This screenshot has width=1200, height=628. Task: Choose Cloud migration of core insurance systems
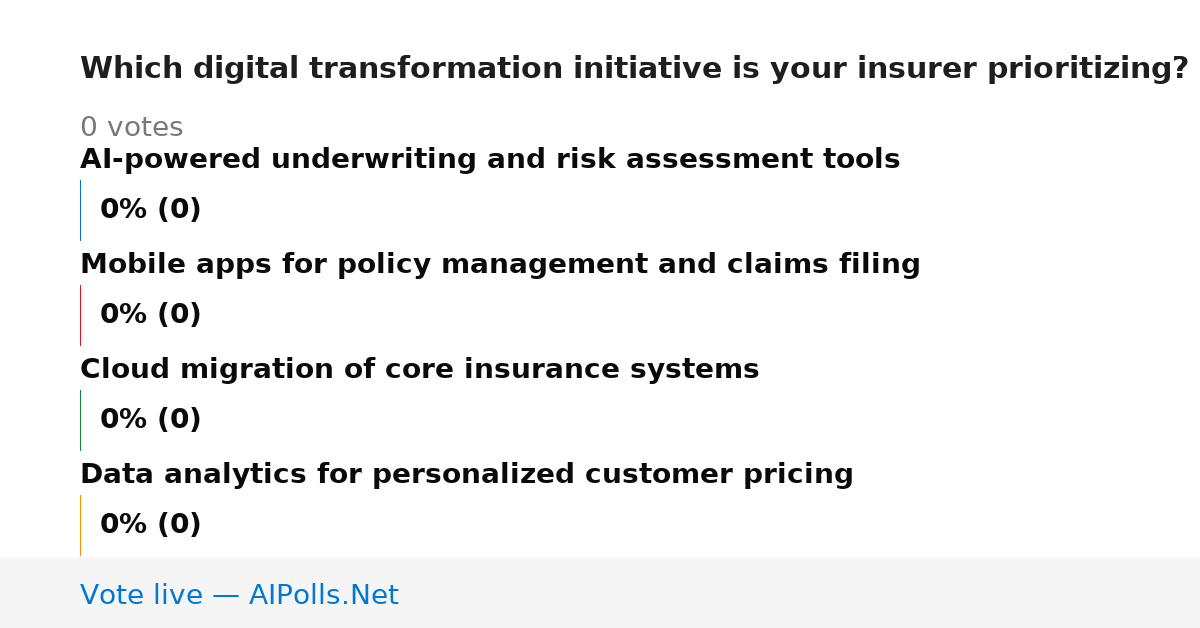pos(419,370)
